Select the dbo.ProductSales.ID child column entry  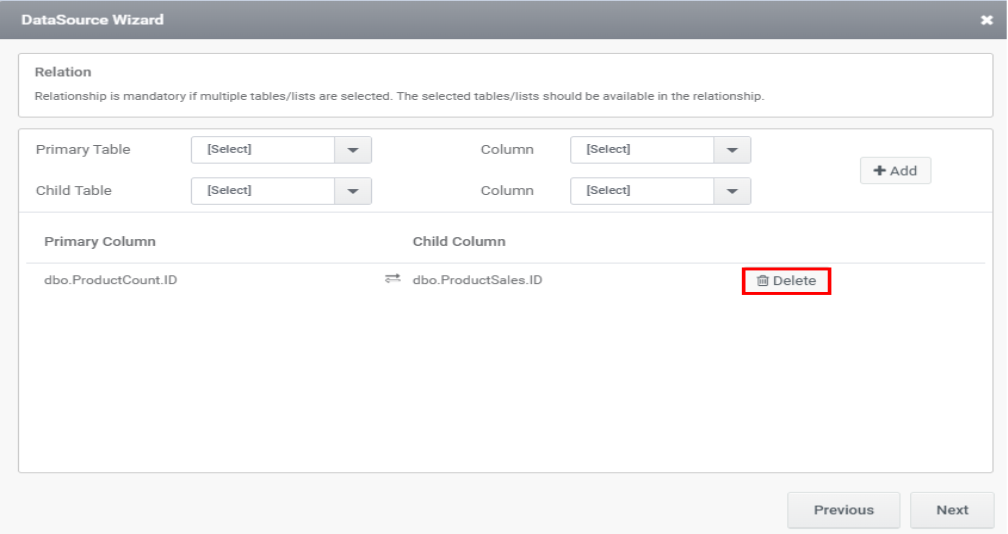477,280
